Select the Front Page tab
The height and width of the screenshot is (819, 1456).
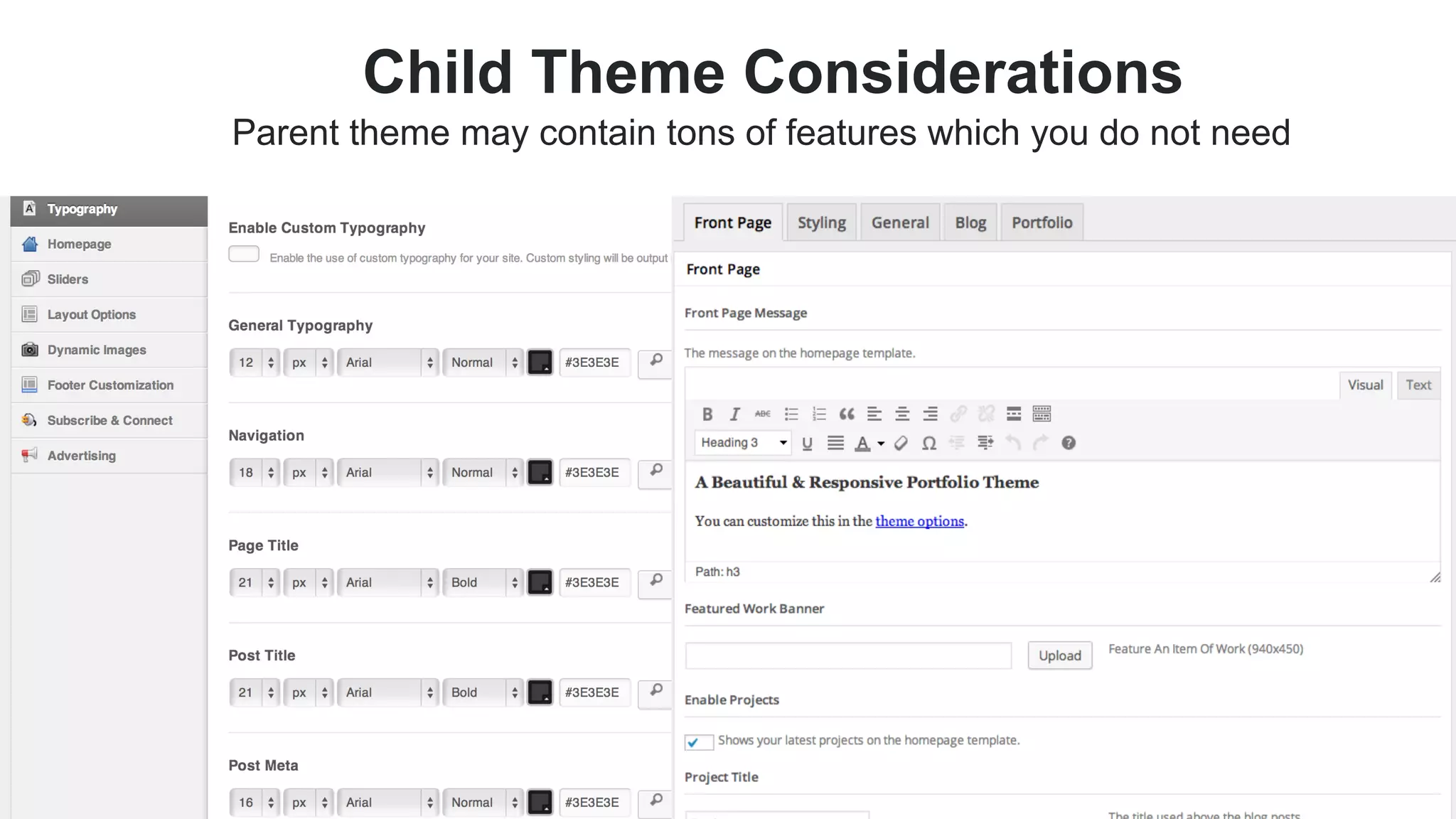(733, 223)
